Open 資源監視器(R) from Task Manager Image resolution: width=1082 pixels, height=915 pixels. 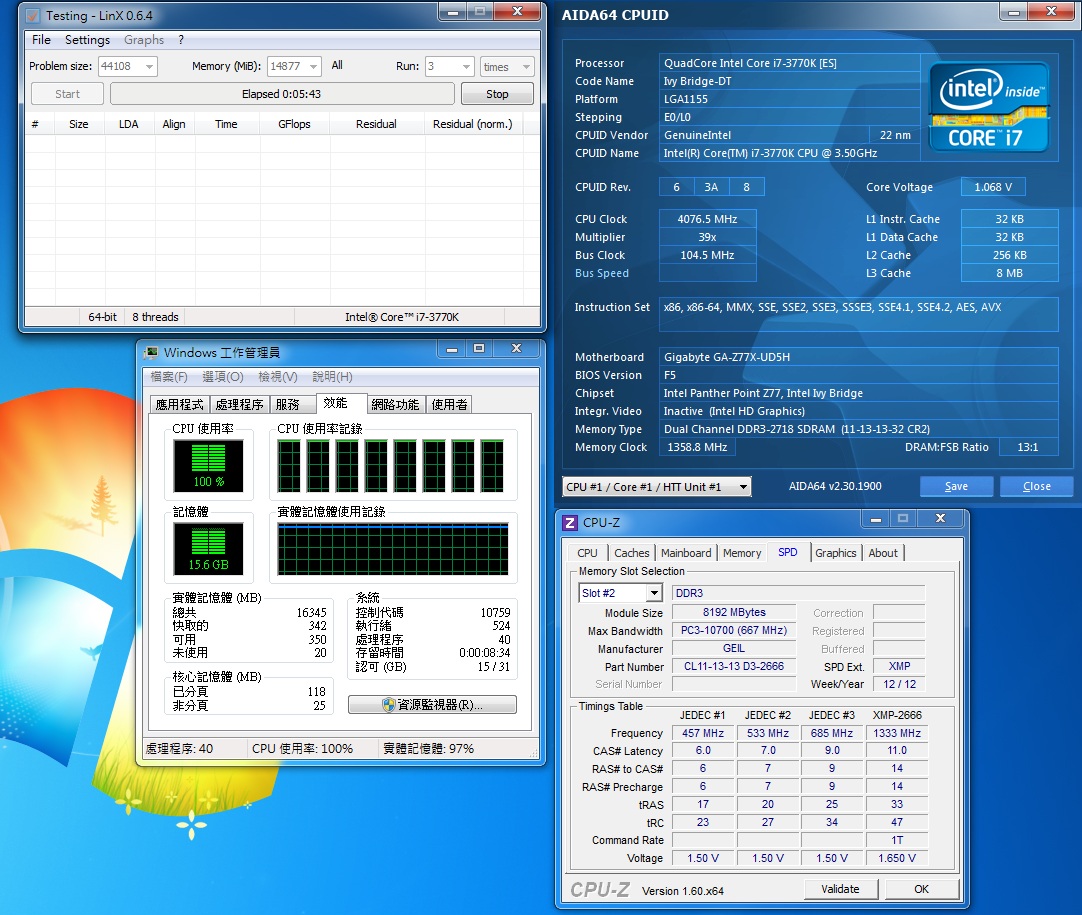pos(433,705)
